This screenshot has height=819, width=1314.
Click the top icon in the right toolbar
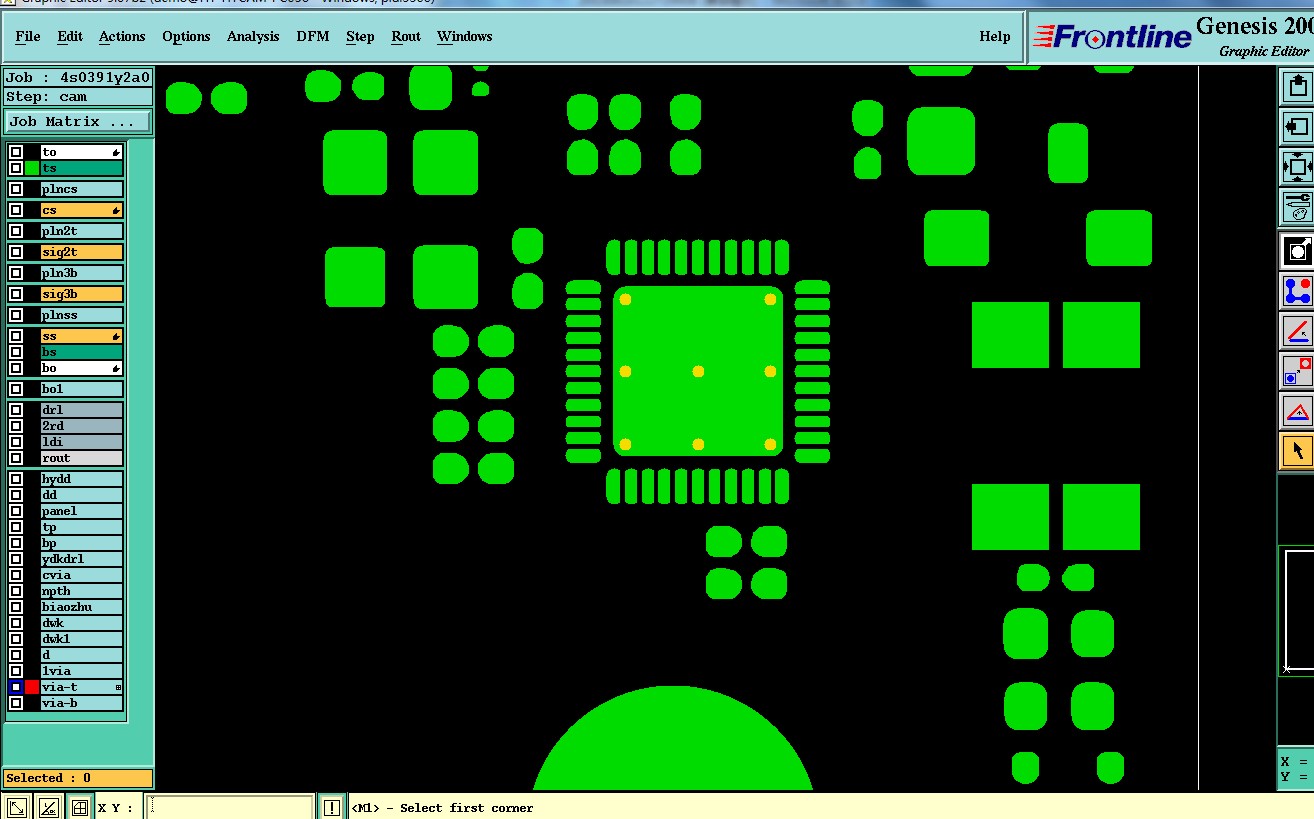[1297, 86]
